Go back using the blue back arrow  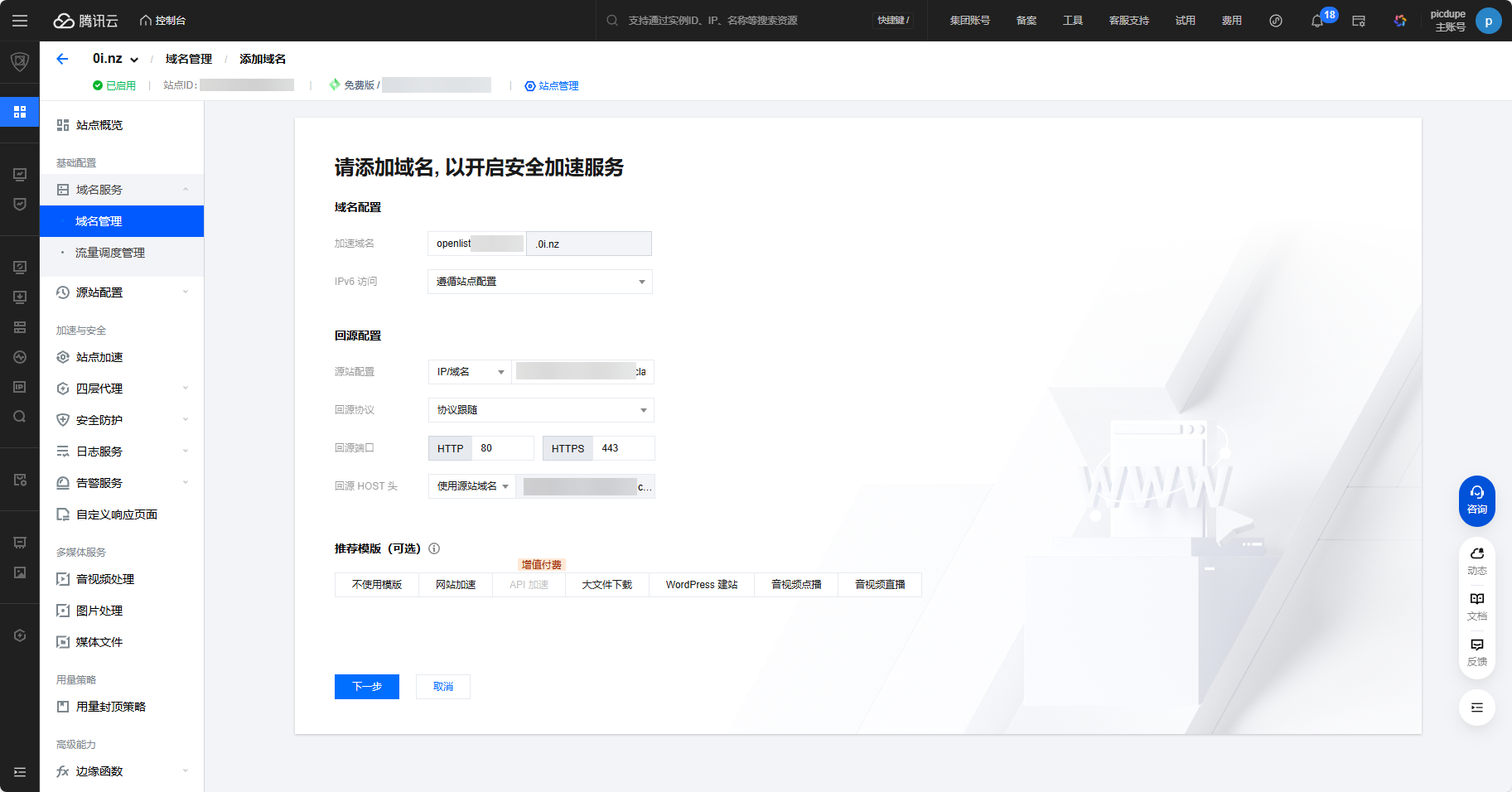pyautogui.click(x=62, y=59)
